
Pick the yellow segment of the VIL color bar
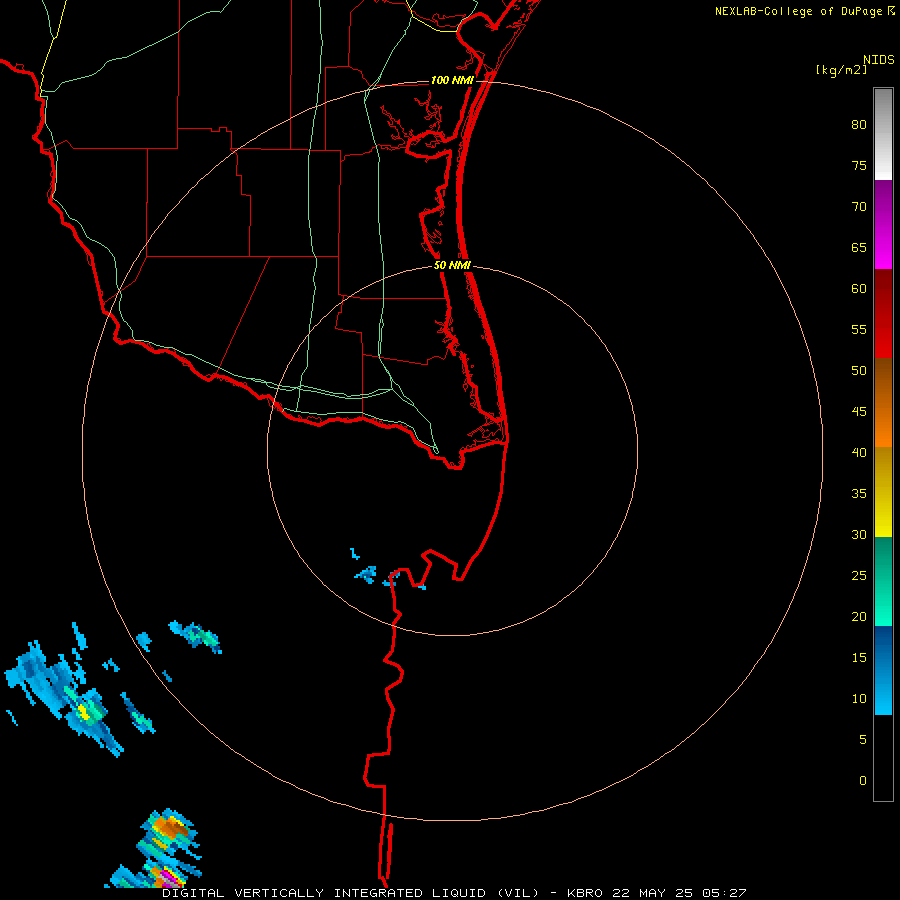(883, 492)
